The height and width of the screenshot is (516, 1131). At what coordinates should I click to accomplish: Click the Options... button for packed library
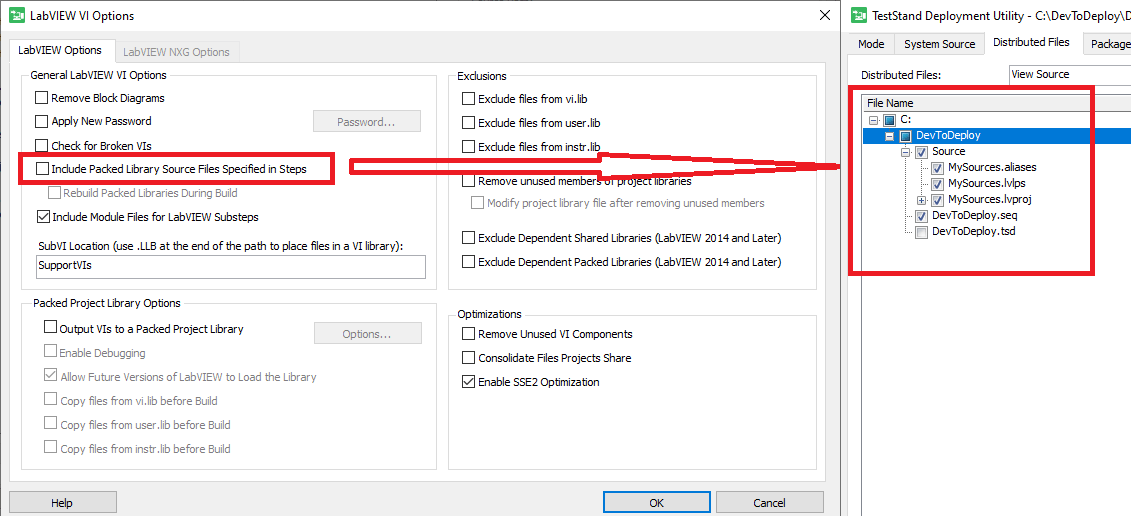point(367,334)
